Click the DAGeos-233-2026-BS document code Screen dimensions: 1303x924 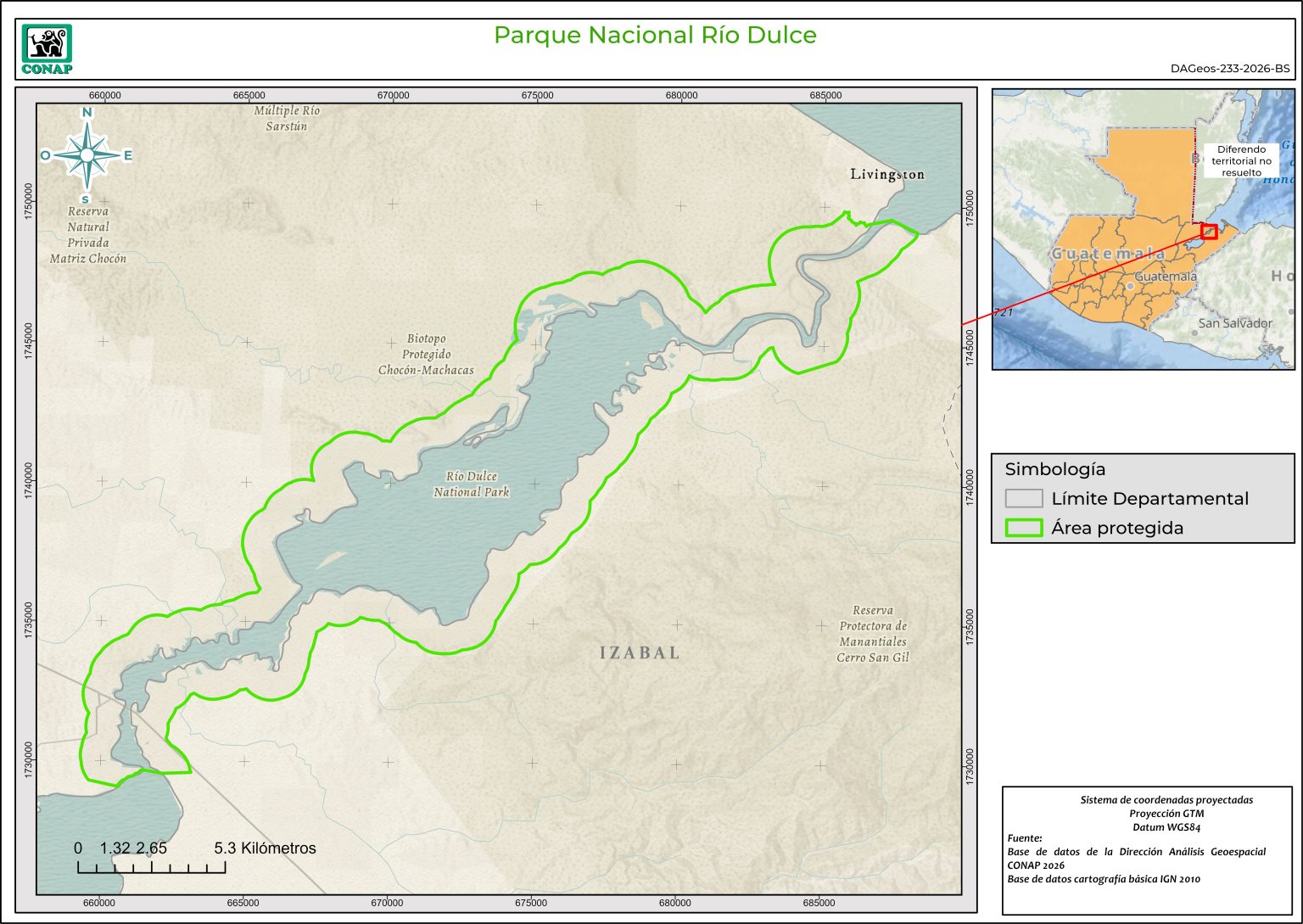(x=1230, y=69)
